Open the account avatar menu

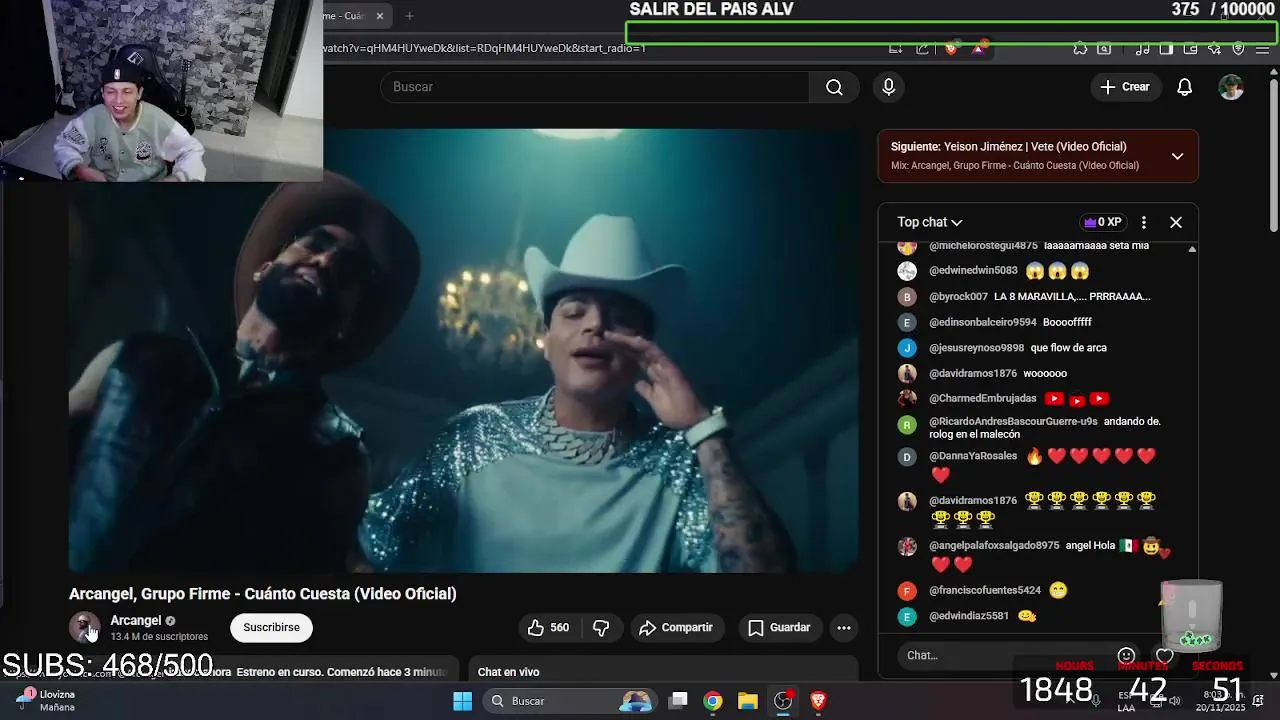(1231, 87)
